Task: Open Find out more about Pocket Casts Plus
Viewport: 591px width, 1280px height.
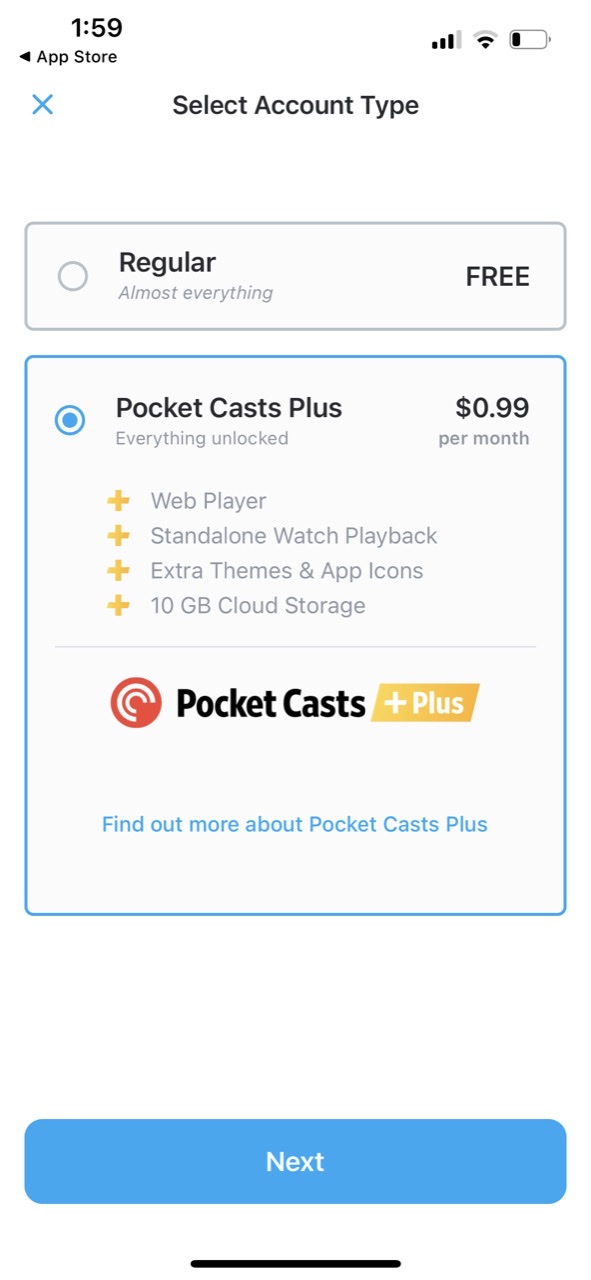Action: pos(295,824)
